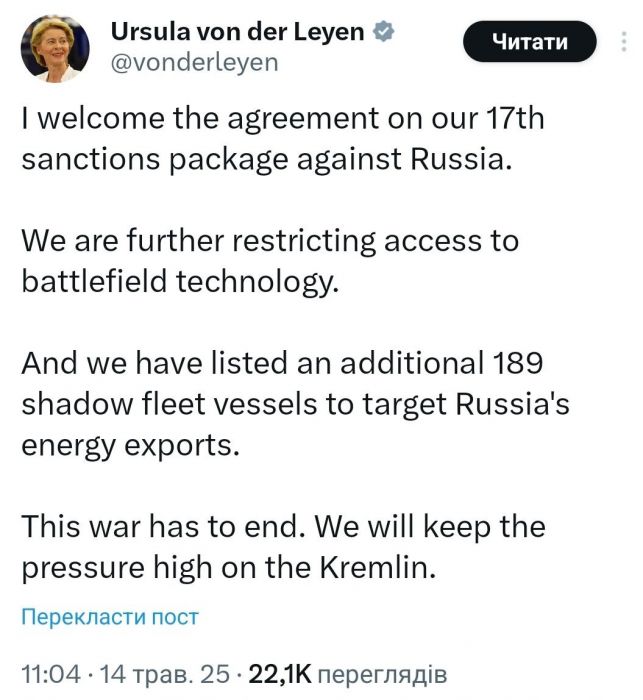Image resolution: width=643 pixels, height=700 pixels.
Task: Click the 'We are further restricting access' line
Action: (x=270, y=241)
